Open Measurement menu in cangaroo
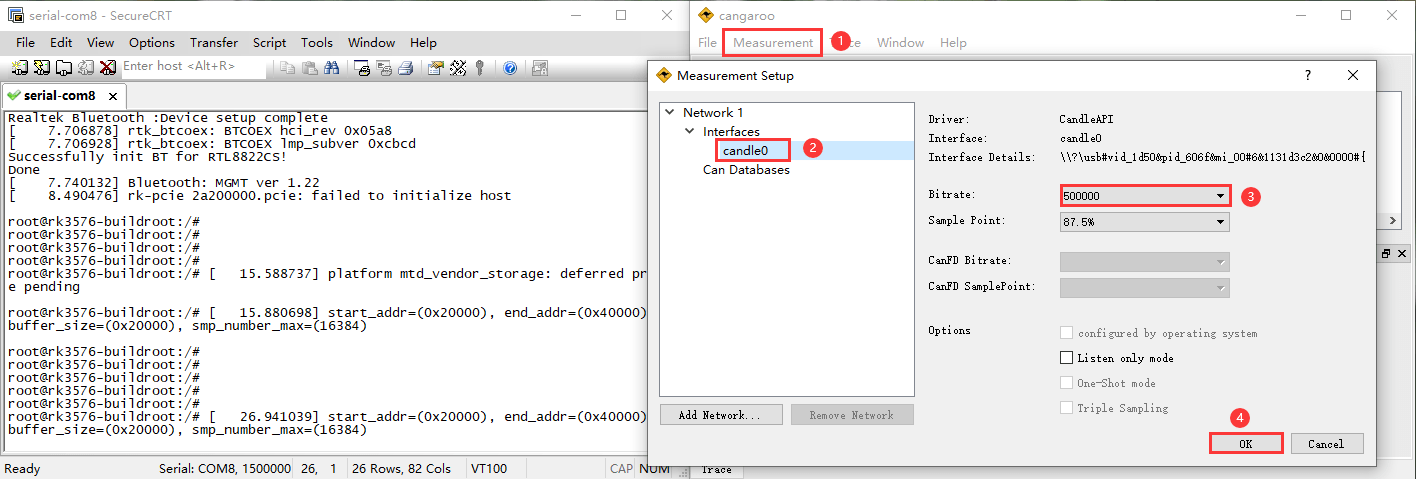This screenshot has height=479, width=1416. click(x=773, y=43)
